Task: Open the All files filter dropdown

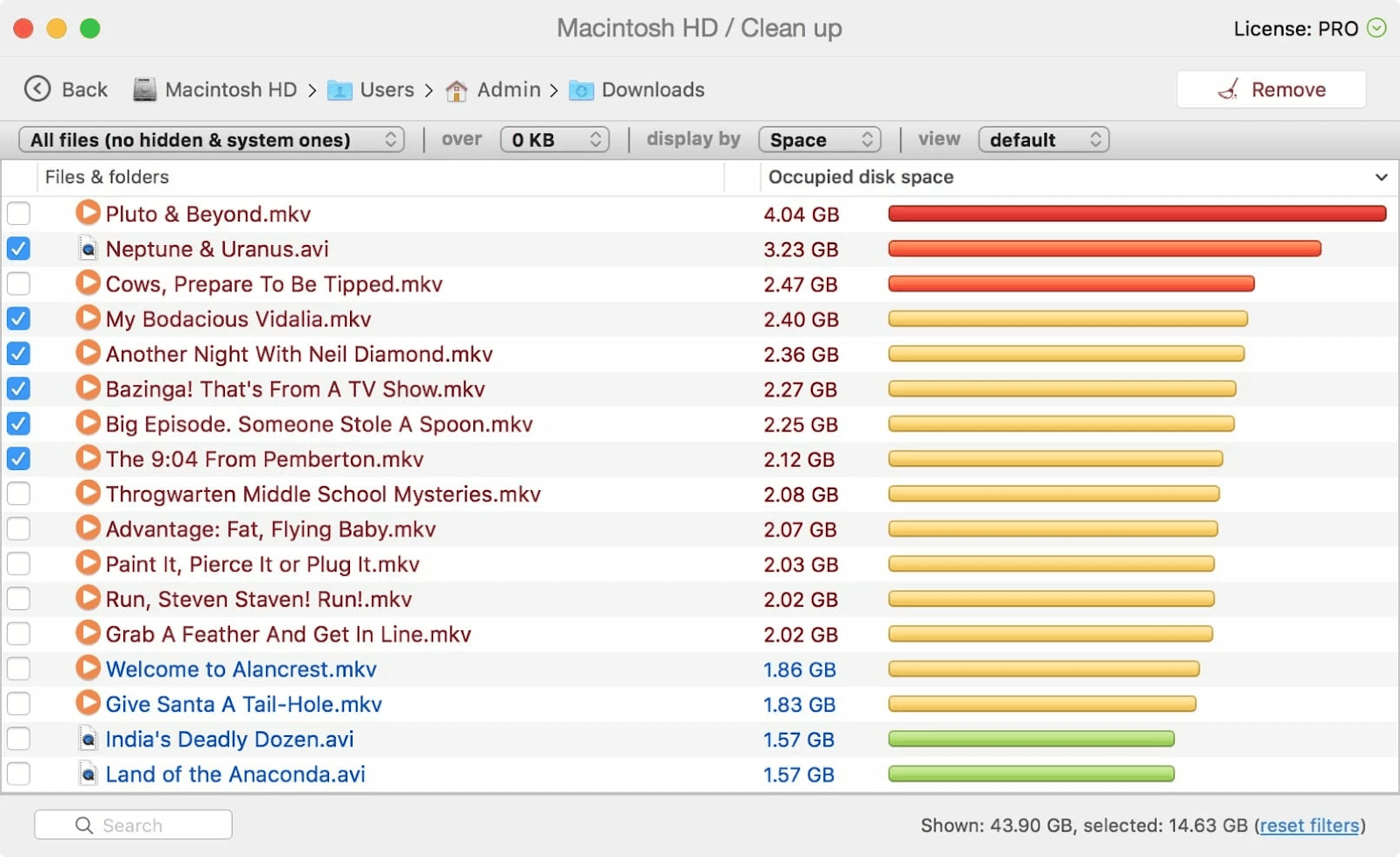Action: pyautogui.click(x=211, y=140)
